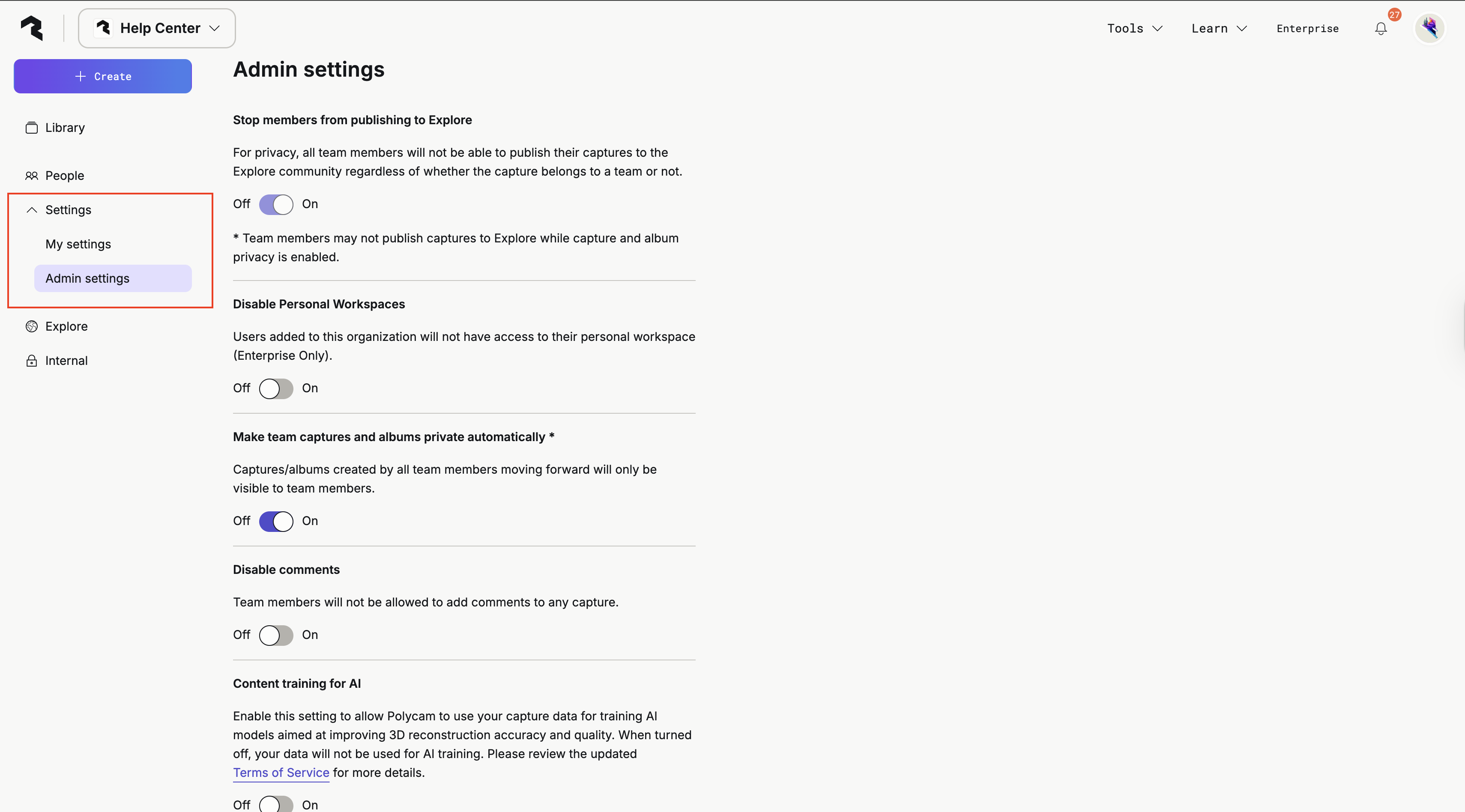Open the notifications bell
This screenshot has height=812, width=1465.
coord(1380,28)
